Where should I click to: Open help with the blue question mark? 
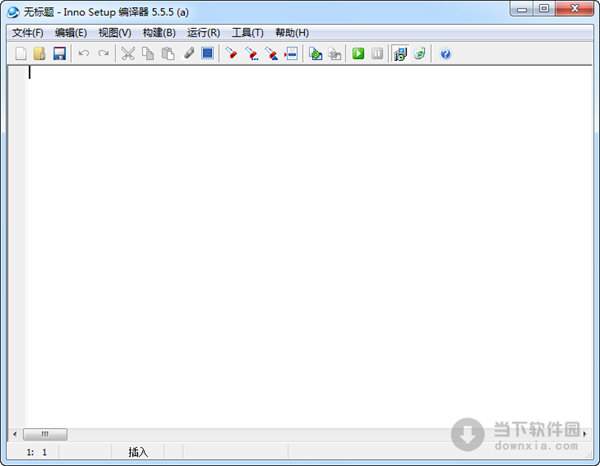point(445,54)
